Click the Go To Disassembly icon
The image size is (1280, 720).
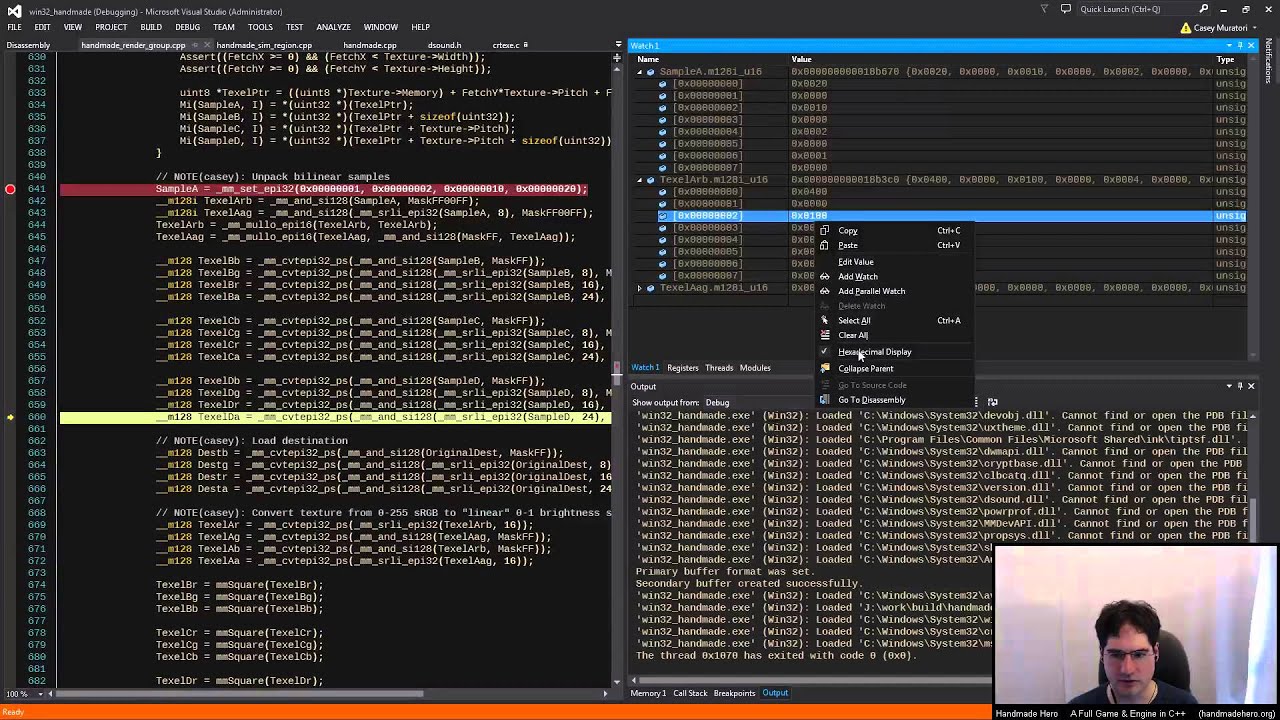tap(825, 400)
